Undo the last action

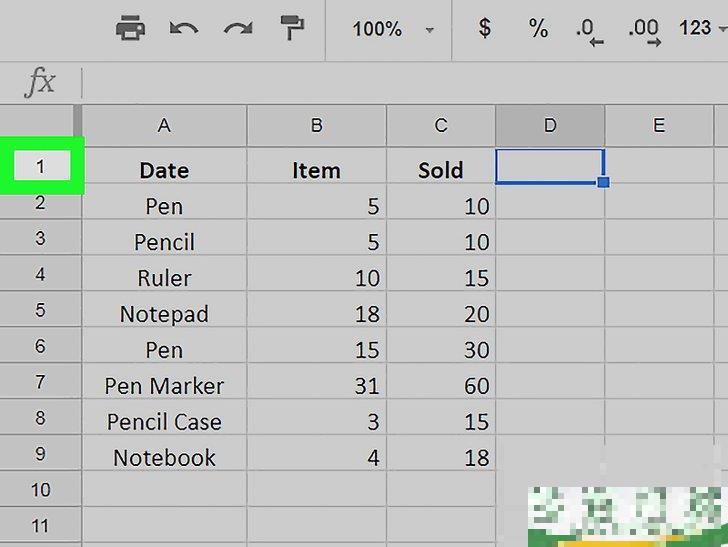pyautogui.click(x=184, y=28)
